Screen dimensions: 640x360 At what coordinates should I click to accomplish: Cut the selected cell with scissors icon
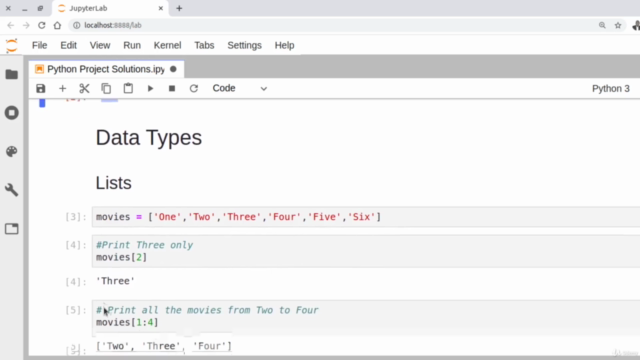pyautogui.click(x=84, y=89)
